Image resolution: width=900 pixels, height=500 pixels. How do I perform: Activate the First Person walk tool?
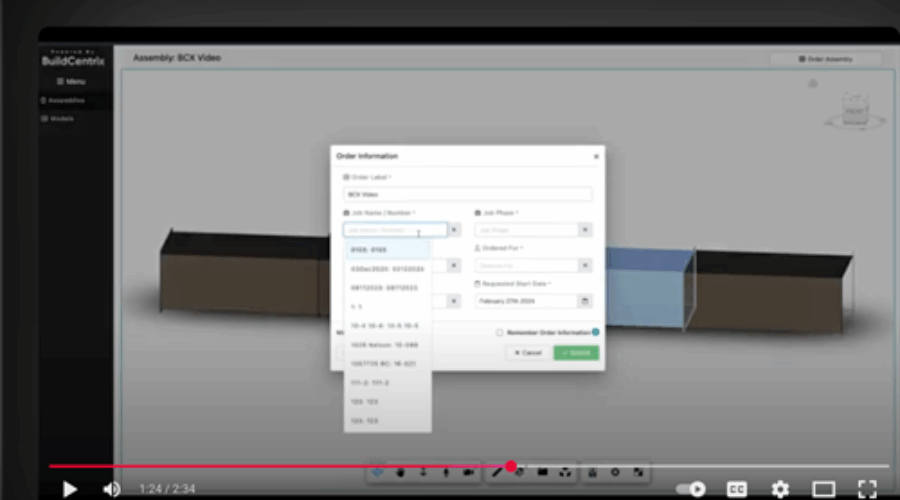[x=446, y=472]
